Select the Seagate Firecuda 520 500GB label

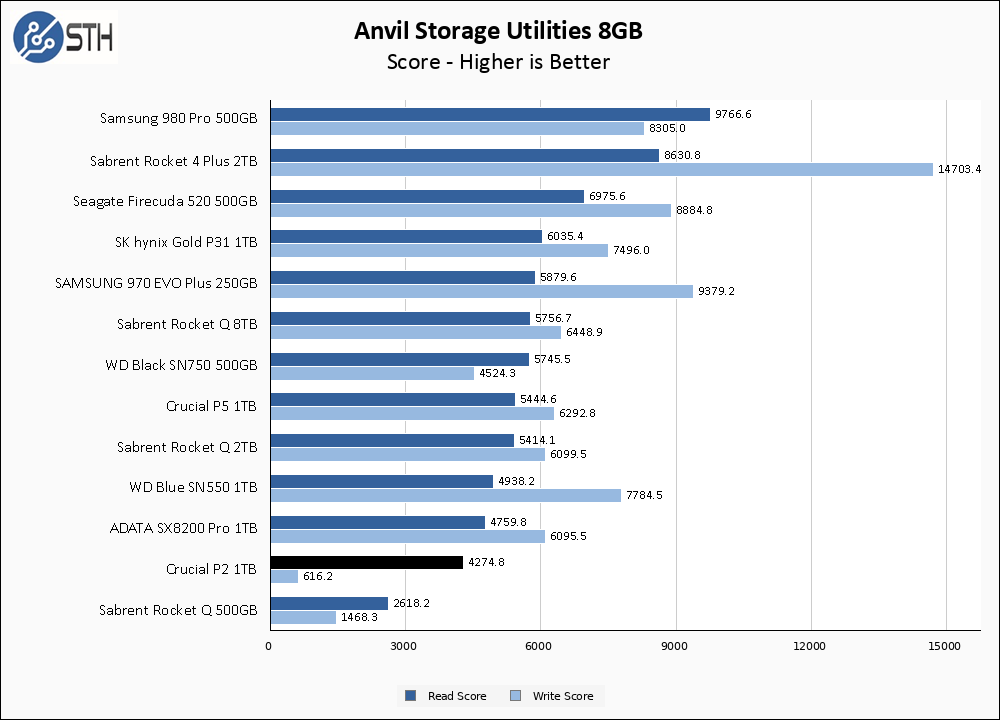[x=165, y=202]
